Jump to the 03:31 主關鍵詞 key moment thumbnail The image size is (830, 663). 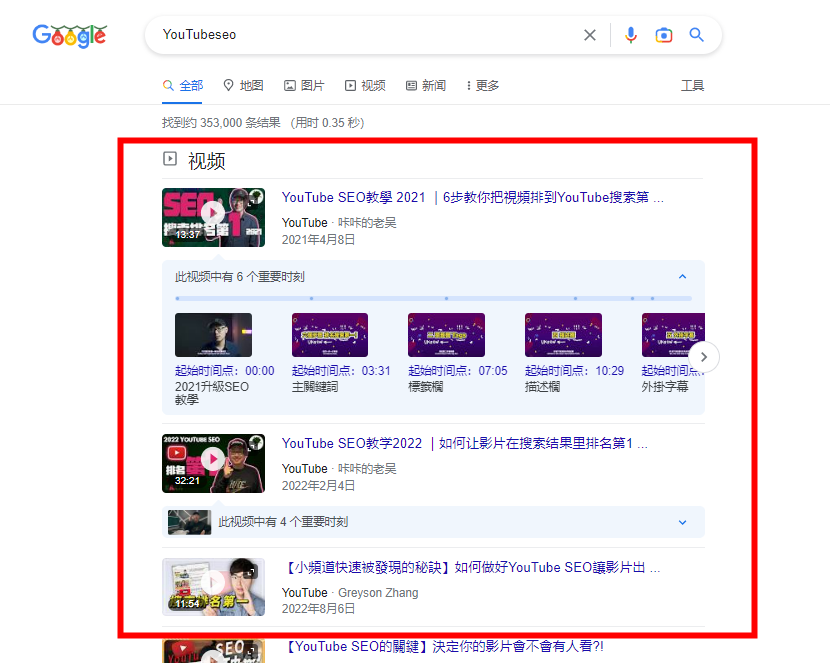click(x=329, y=335)
